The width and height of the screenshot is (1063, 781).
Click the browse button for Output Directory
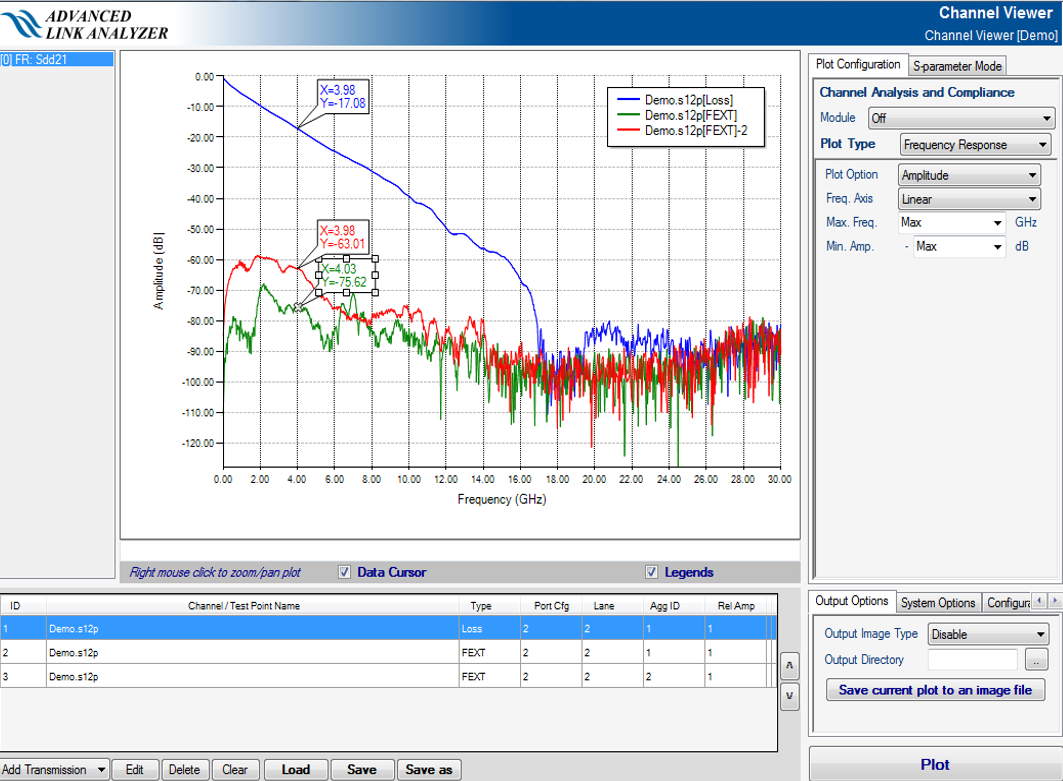[x=1035, y=660]
